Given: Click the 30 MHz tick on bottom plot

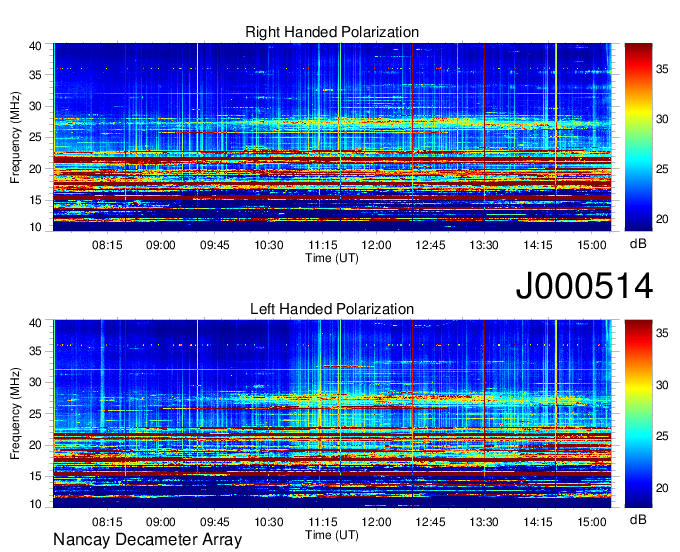Looking at the screenshot, I should coord(36,382).
